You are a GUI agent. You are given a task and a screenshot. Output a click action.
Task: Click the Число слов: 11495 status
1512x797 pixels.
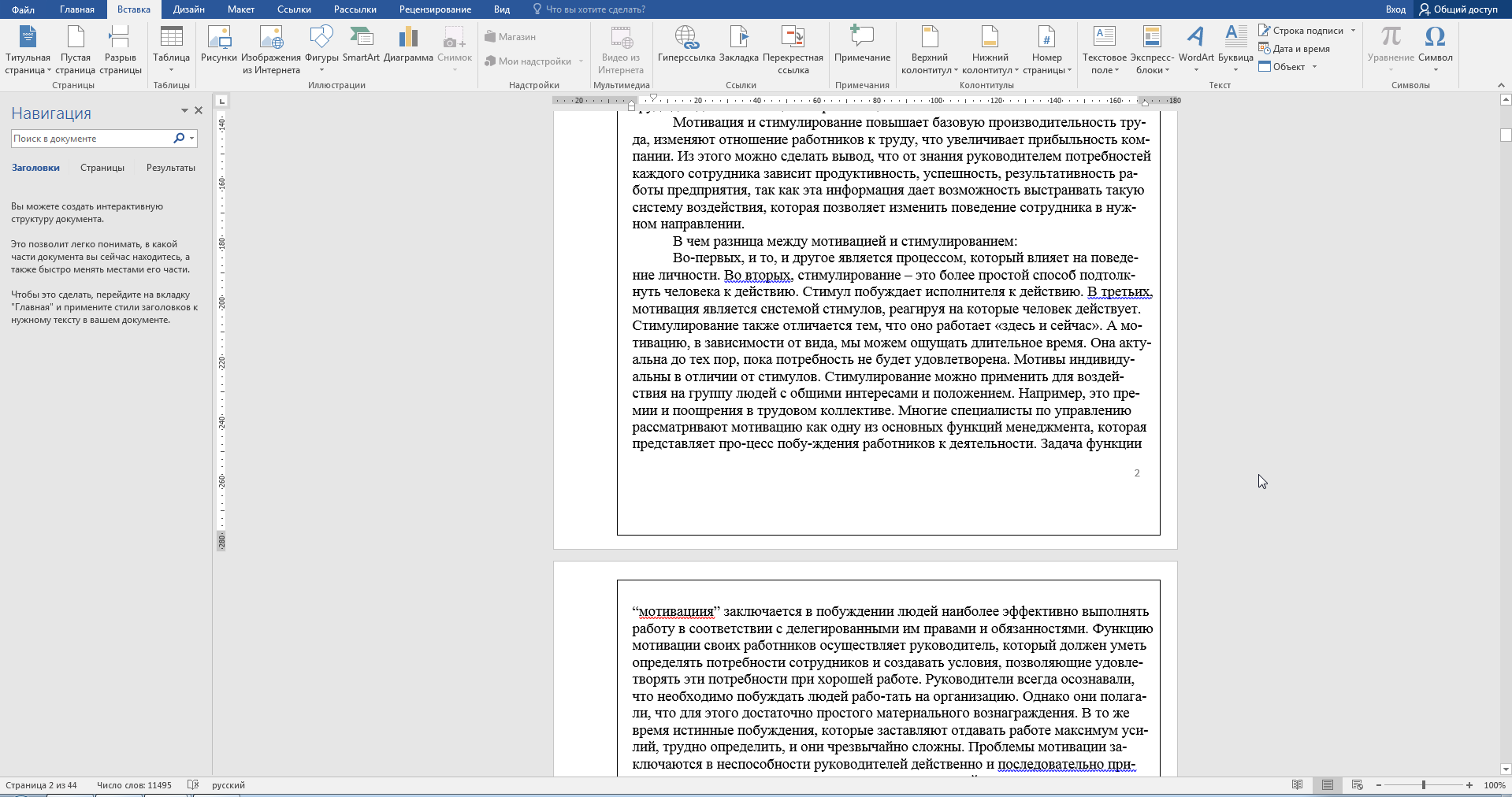click(x=134, y=785)
